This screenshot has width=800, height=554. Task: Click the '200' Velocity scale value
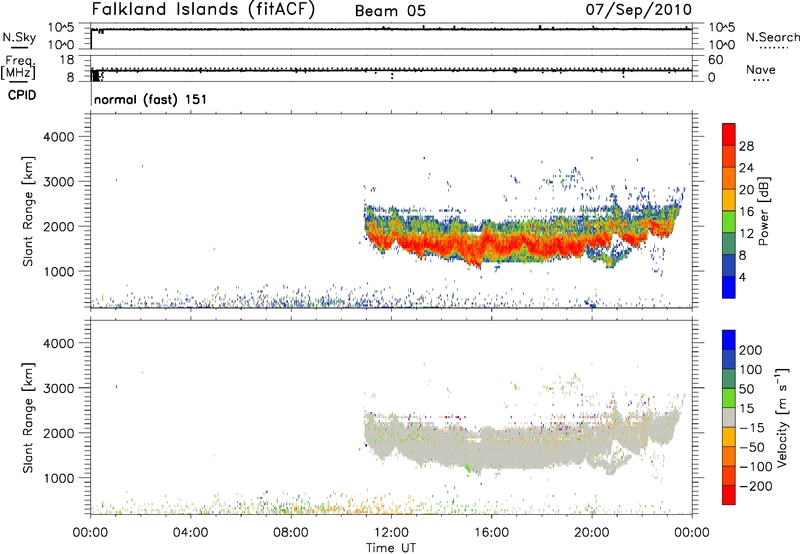click(x=751, y=350)
